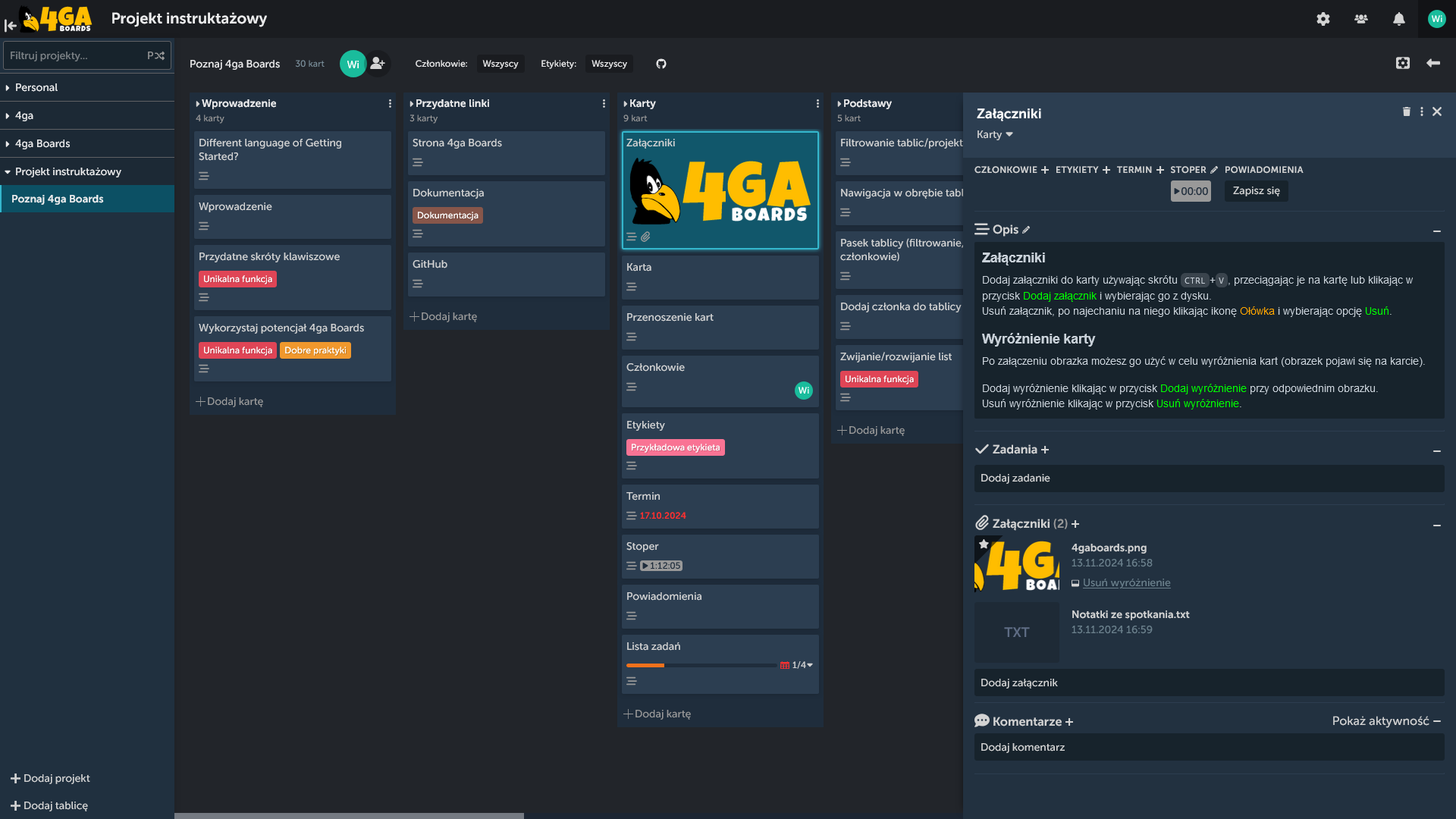The width and height of the screenshot is (1456, 819).
Task: Add a card to the Wprowadzenie list
Action: [x=230, y=401]
